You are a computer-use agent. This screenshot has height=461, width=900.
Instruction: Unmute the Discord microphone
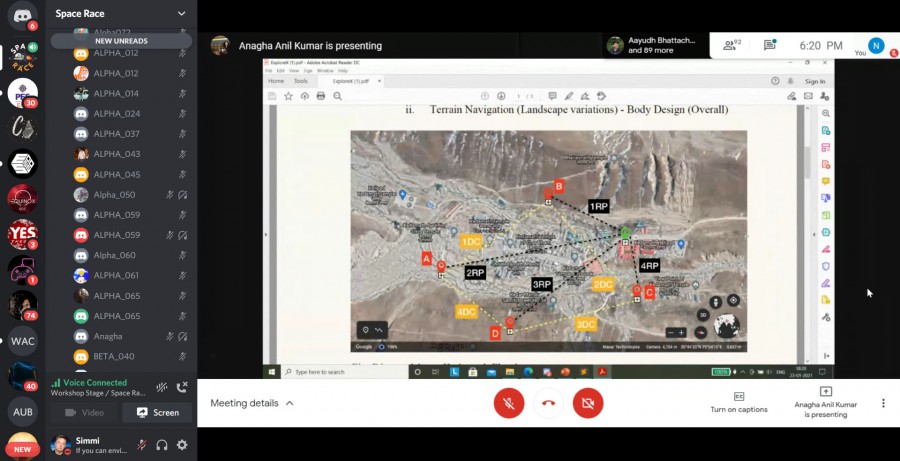click(x=142, y=445)
